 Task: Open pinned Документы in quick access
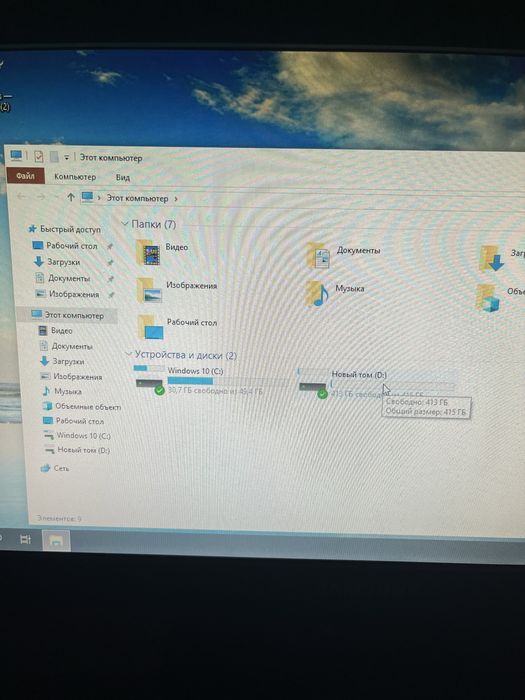pyautogui.click(x=69, y=278)
